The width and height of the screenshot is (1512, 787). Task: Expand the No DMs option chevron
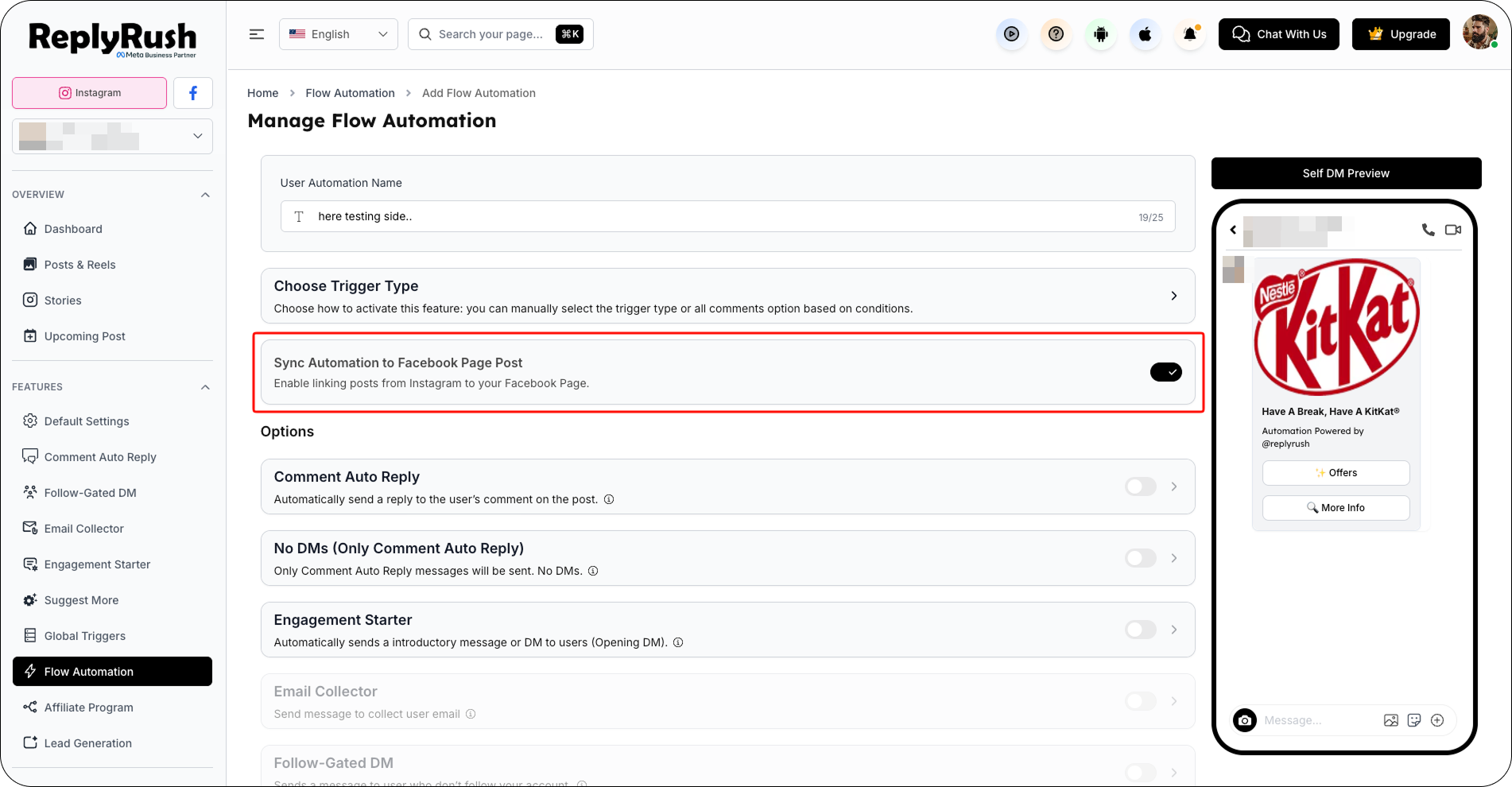[1174, 558]
